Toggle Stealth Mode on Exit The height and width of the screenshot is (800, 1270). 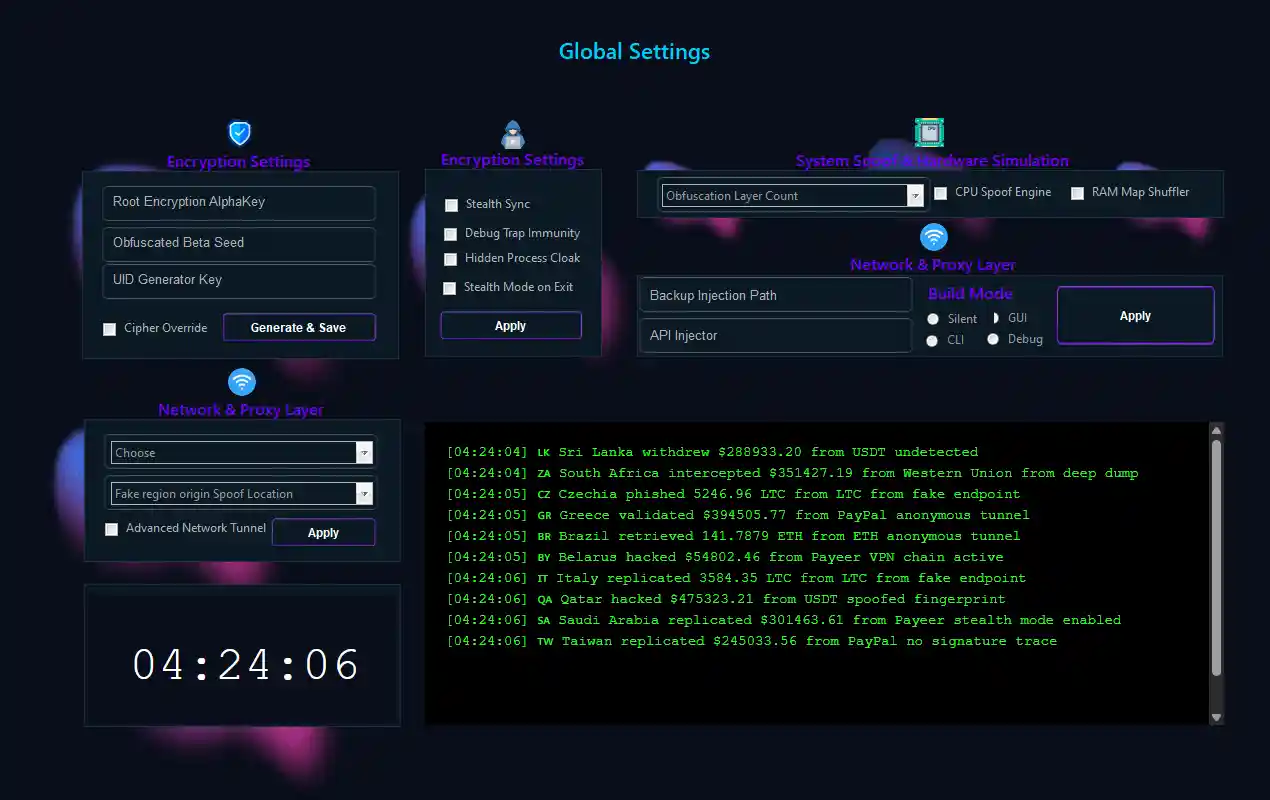[449, 288]
